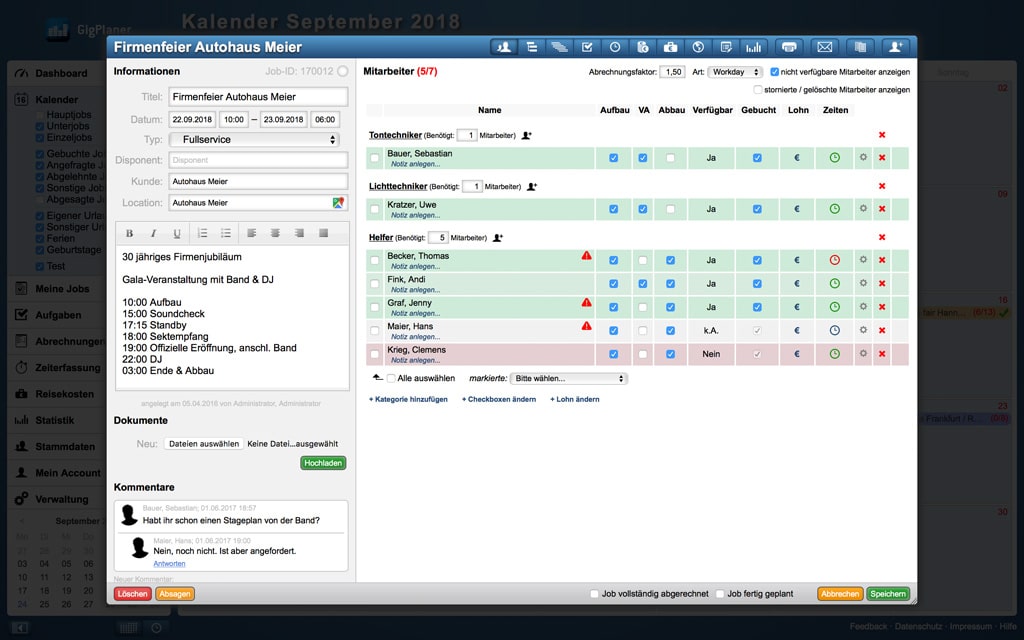This screenshot has height=640, width=1024.
Task: Click the euro wage icon for Bauer, Sebastian
Action: (796, 158)
